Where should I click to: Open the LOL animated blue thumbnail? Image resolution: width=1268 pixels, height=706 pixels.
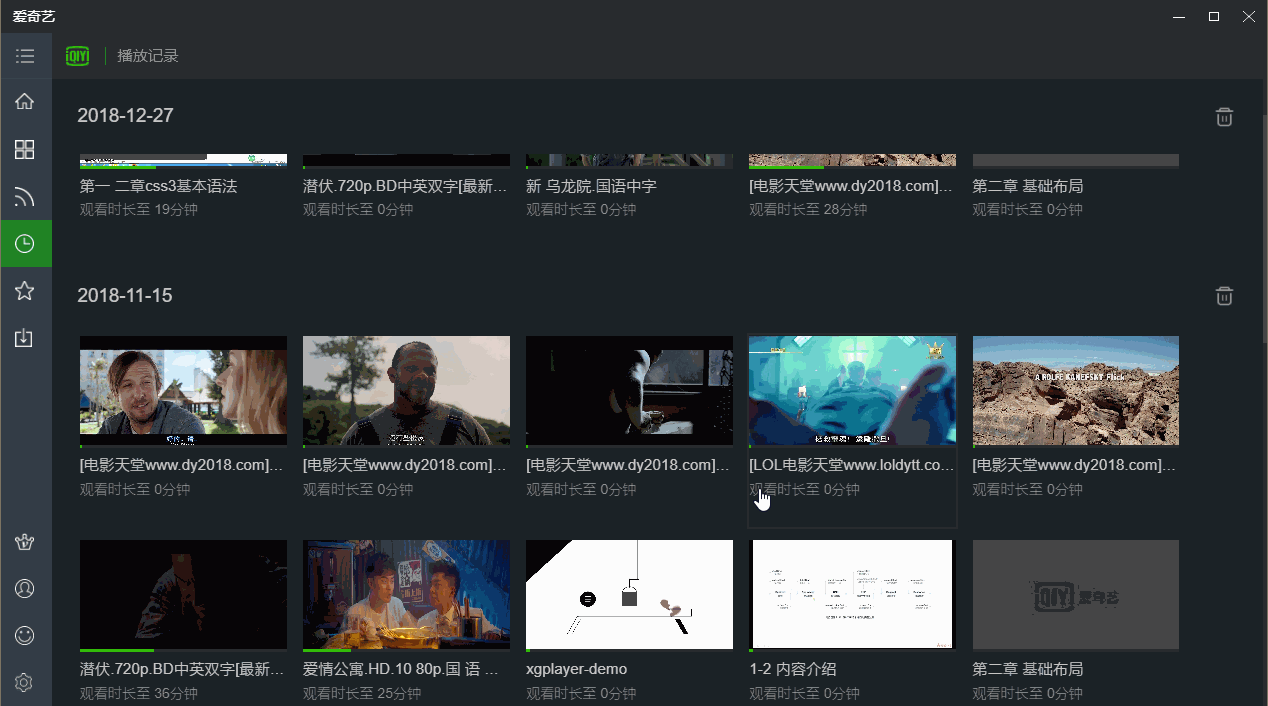coord(852,390)
